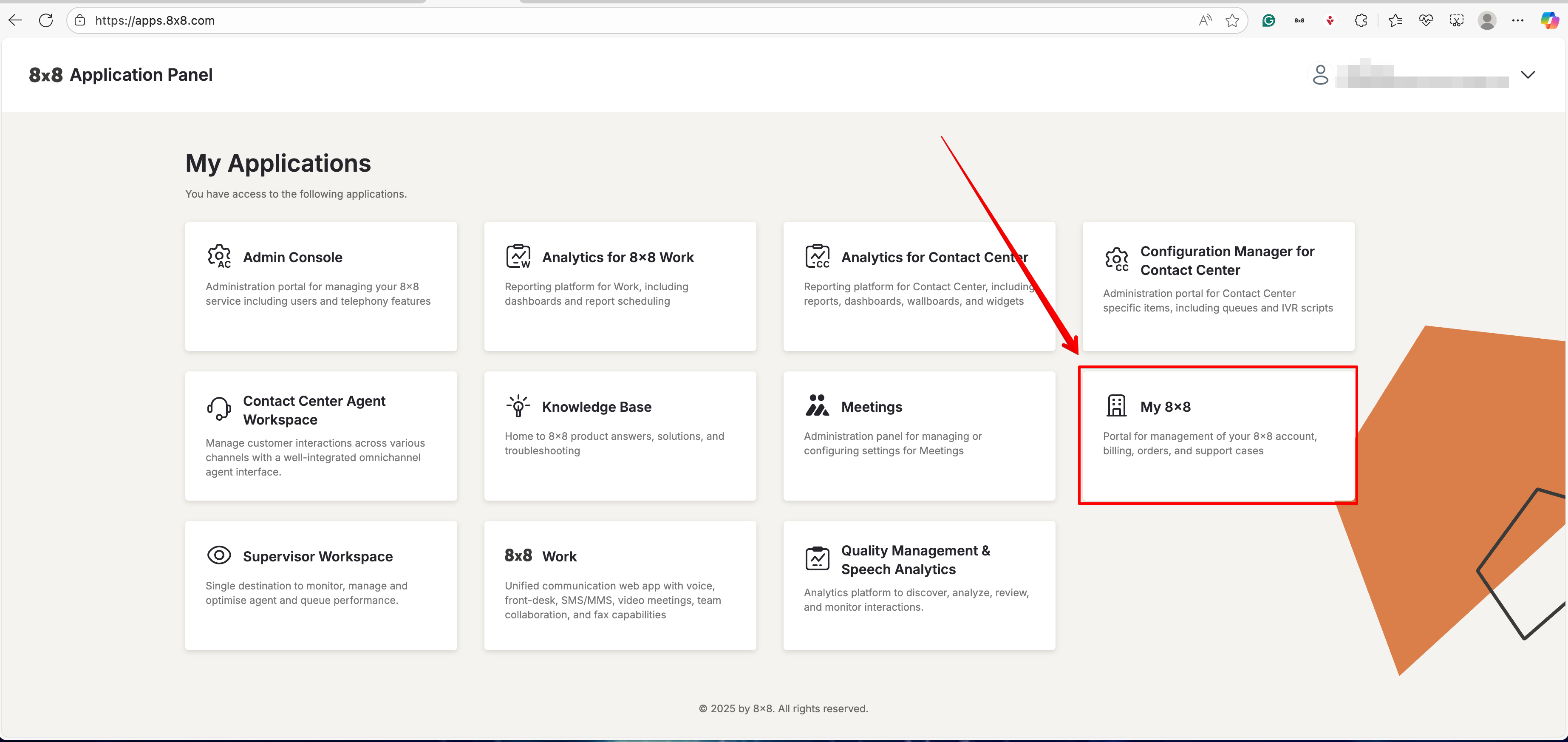The width and height of the screenshot is (1568, 742).
Task: Open the browser settings ellipsis menu
Action: click(1517, 21)
